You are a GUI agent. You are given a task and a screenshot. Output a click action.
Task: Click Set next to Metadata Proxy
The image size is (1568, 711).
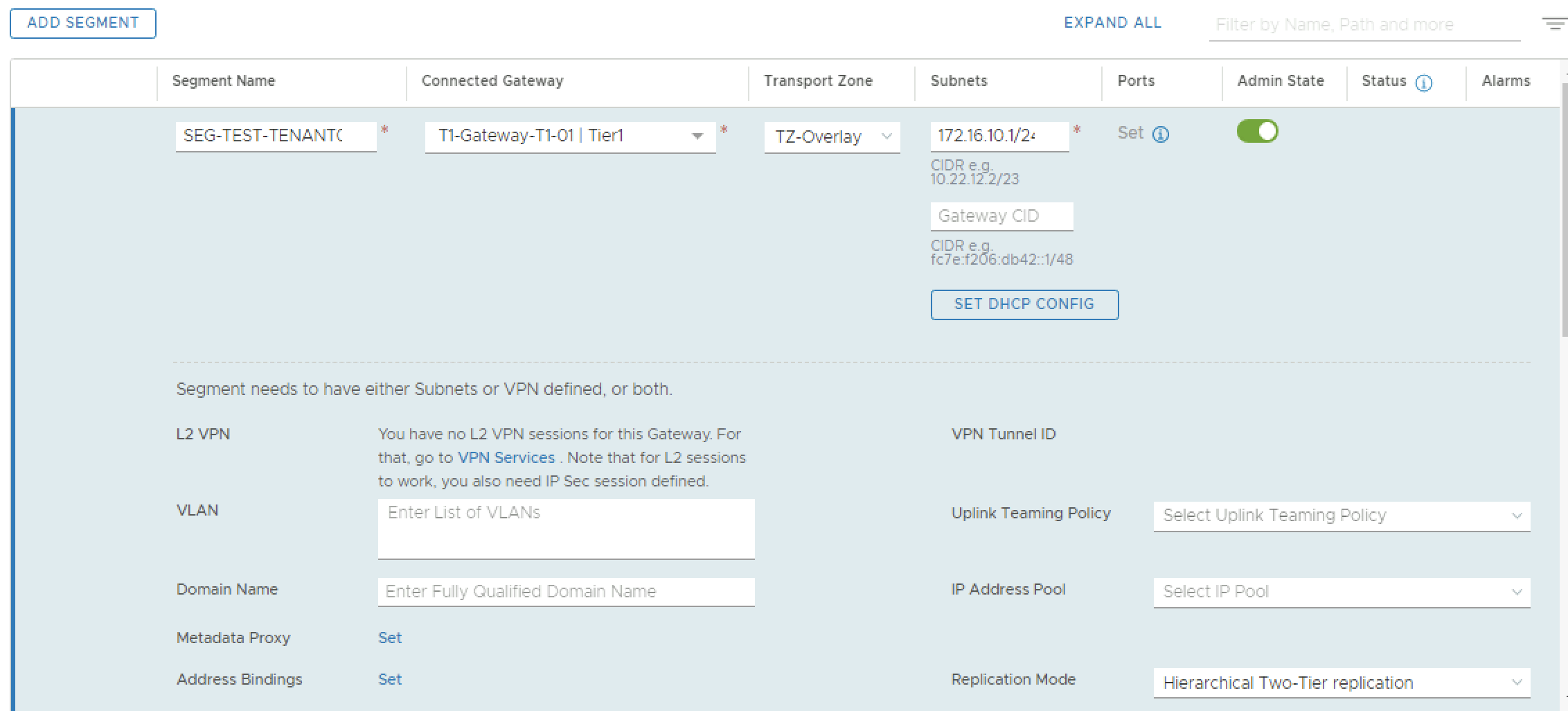390,638
